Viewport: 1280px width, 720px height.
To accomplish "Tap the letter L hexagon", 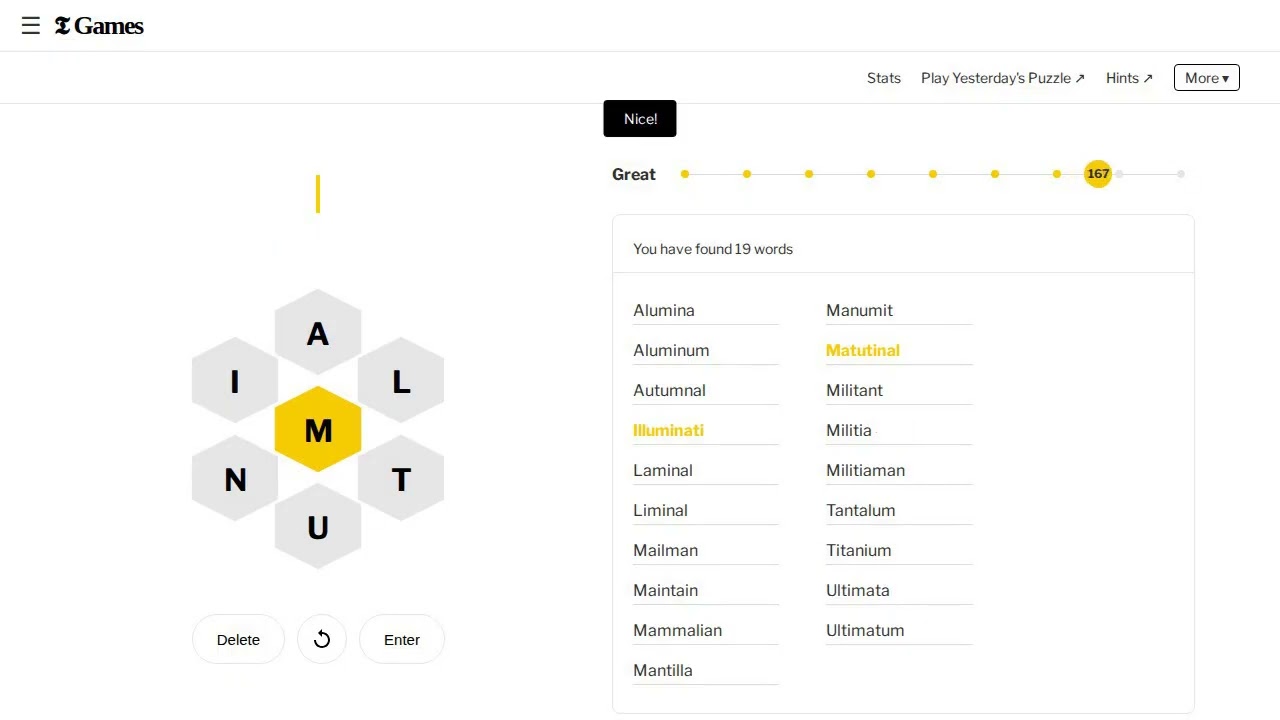I will (x=401, y=381).
